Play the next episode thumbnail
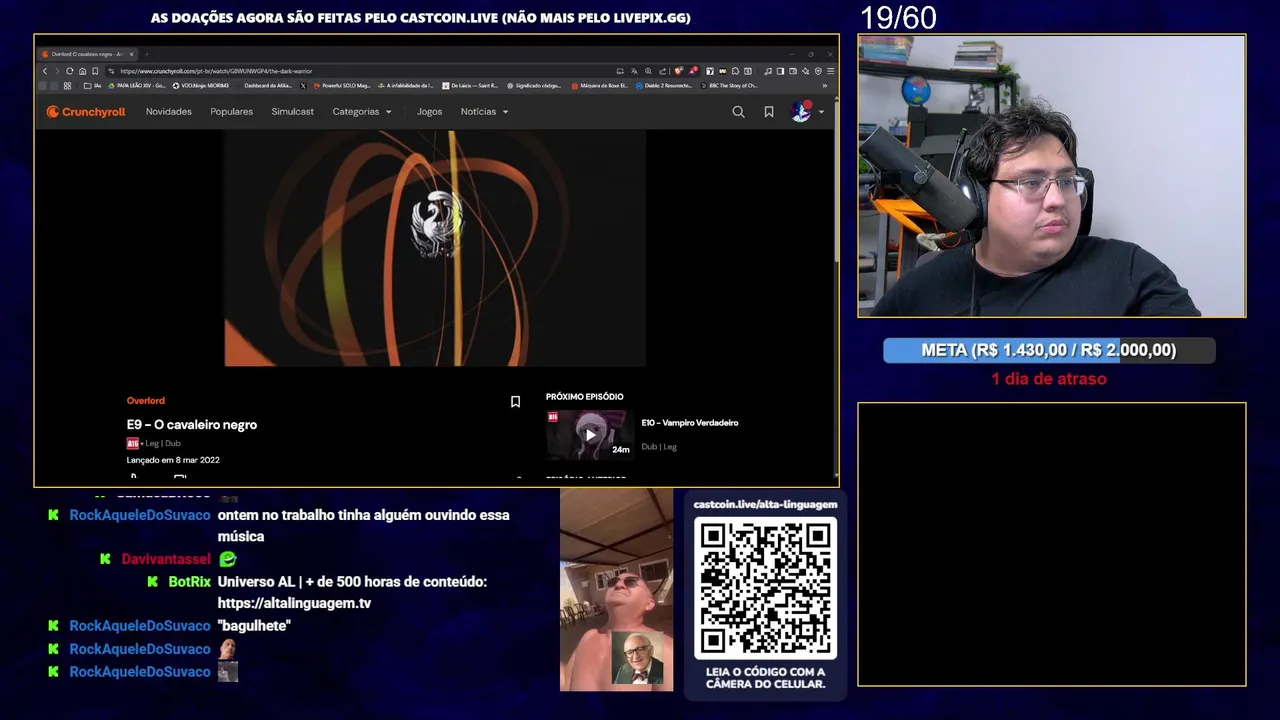The width and height of the screenshot is (1280, 720). (590, 435)
